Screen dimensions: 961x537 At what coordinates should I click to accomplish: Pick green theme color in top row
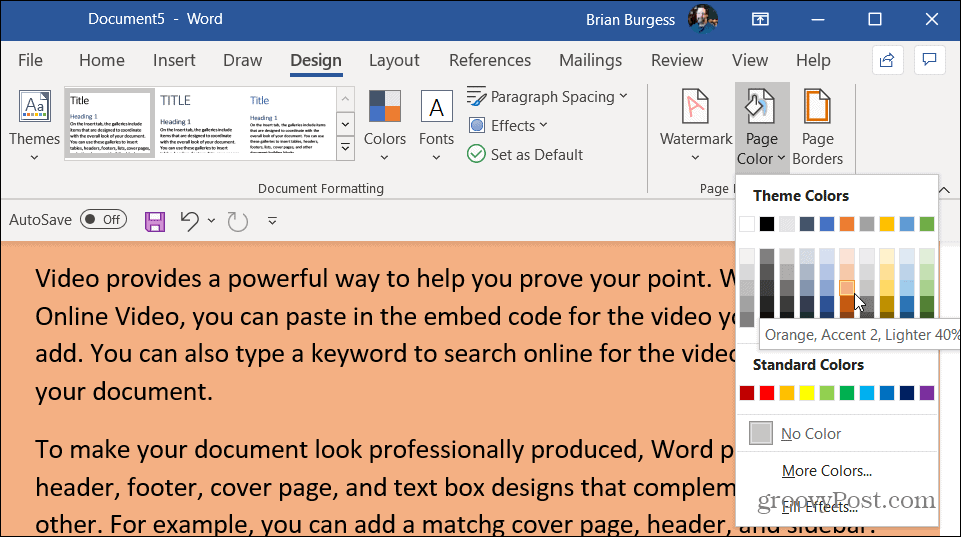(927, 224)
